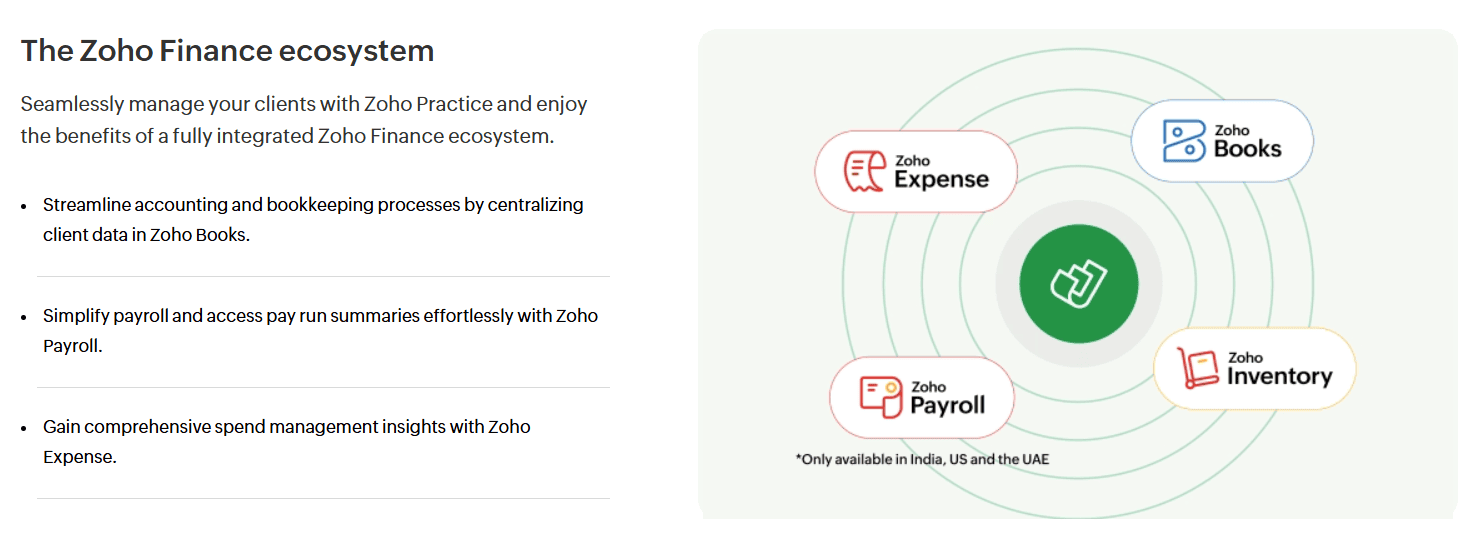The height and width of the screenshot is (533, 1472).
Task: Click the Zoho Payroll pay run bullet
Action: click(x=320, y=331)
